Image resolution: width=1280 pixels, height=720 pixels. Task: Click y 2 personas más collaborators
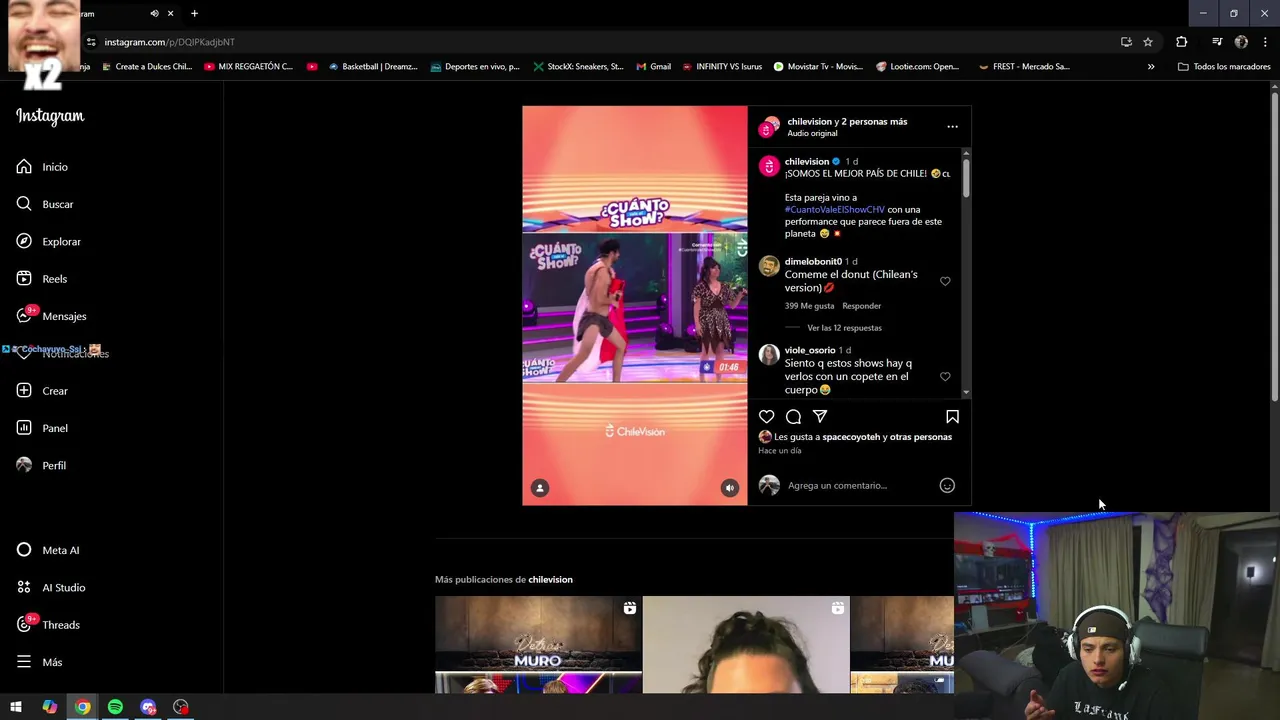click(x=871, y=122)
